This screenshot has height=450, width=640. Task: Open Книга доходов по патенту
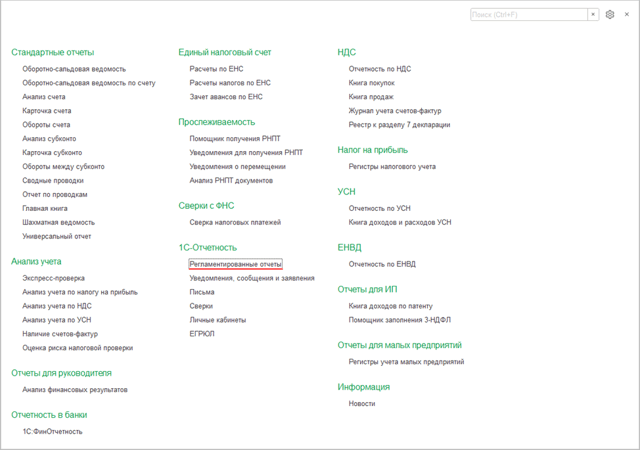[x=391, y=306]
